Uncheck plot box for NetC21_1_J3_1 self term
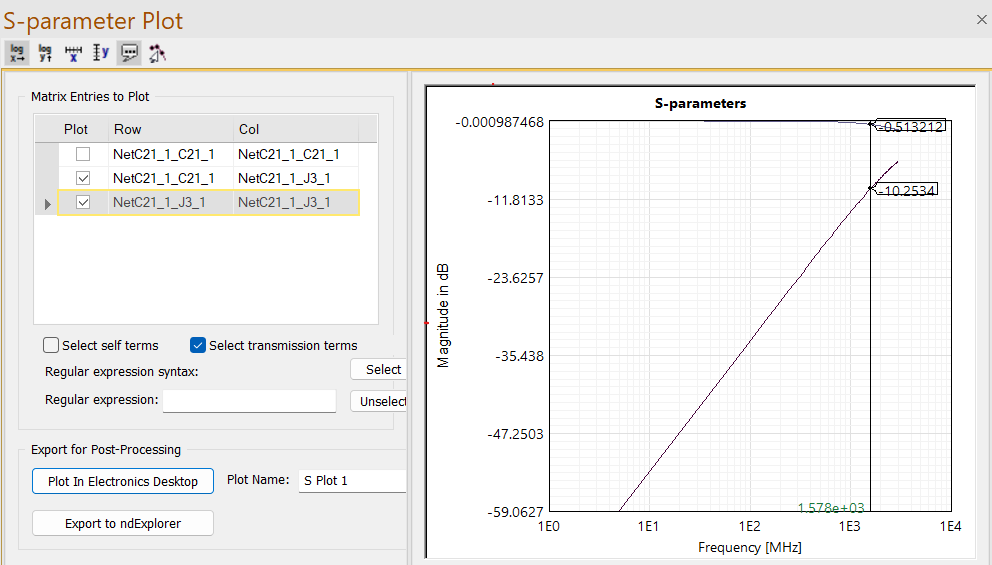The height and width of the screenshot is (565, 992). (x=83, y=202)
